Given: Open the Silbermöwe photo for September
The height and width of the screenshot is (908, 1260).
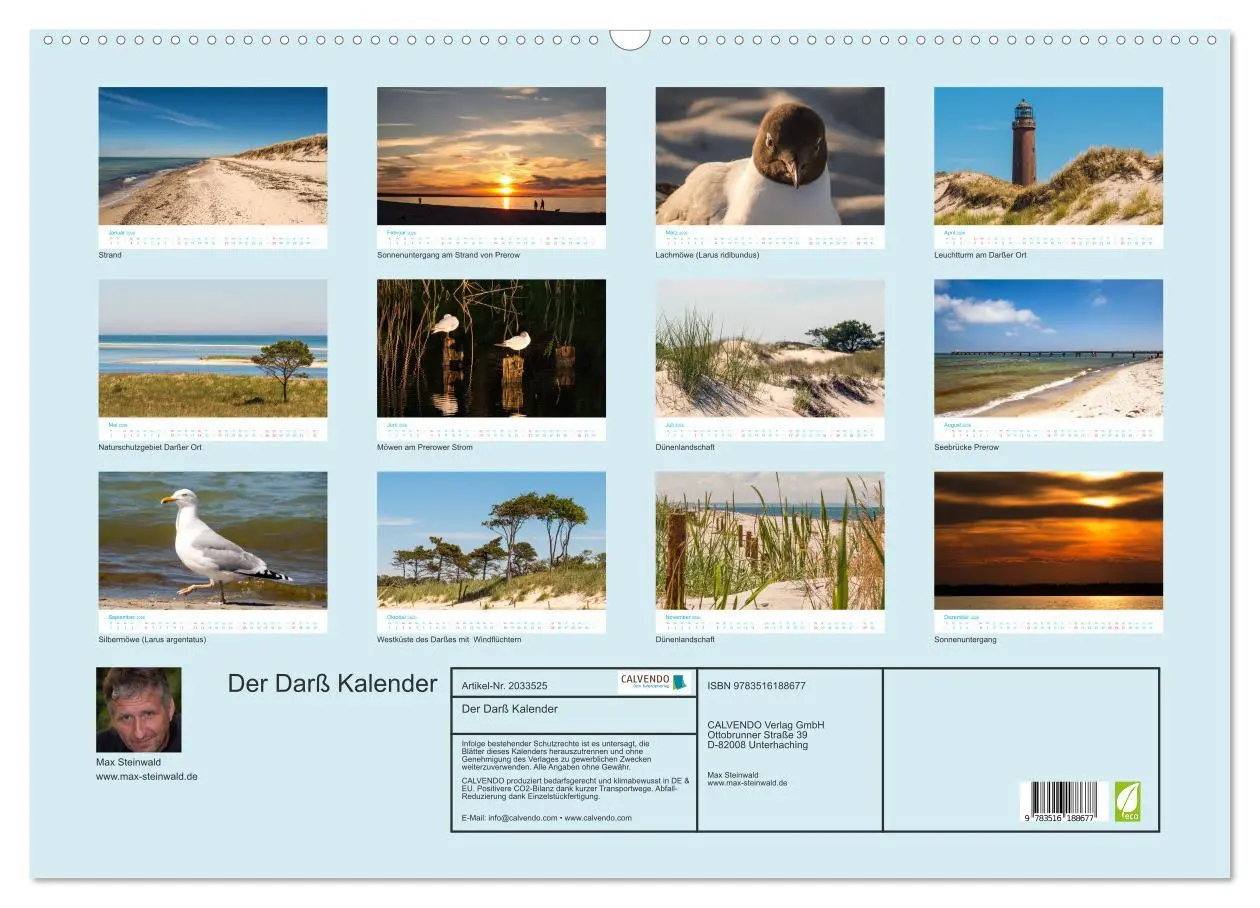Looking at the screenshot, I should click(214, 545).
